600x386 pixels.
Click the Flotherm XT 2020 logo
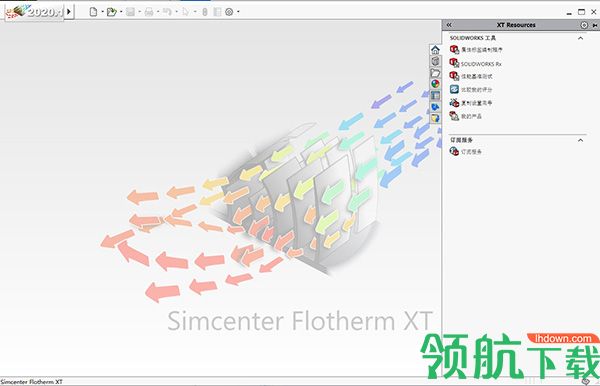click(x=34, y=11)
